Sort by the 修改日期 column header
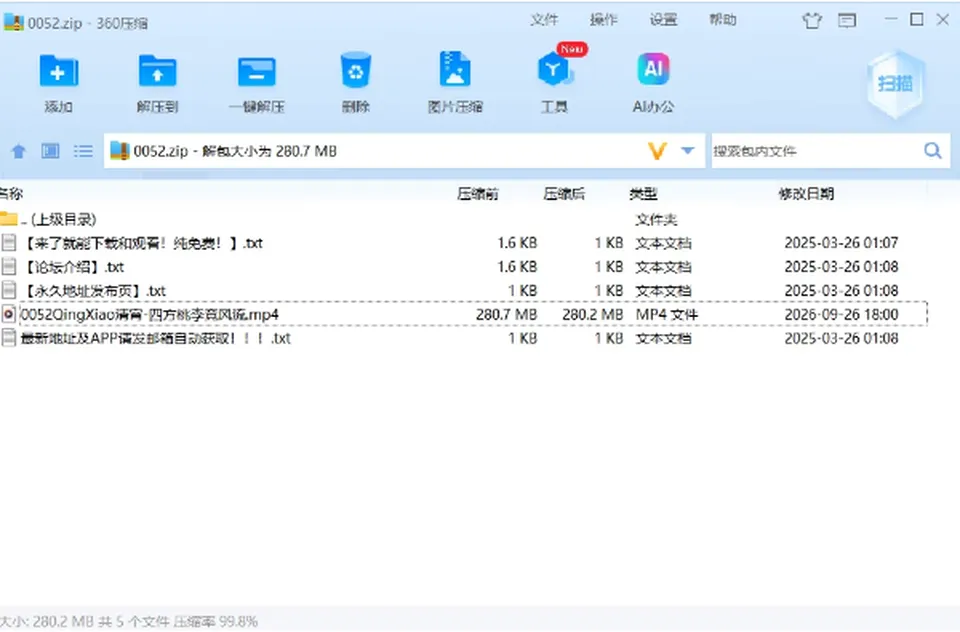 [806, 194]
